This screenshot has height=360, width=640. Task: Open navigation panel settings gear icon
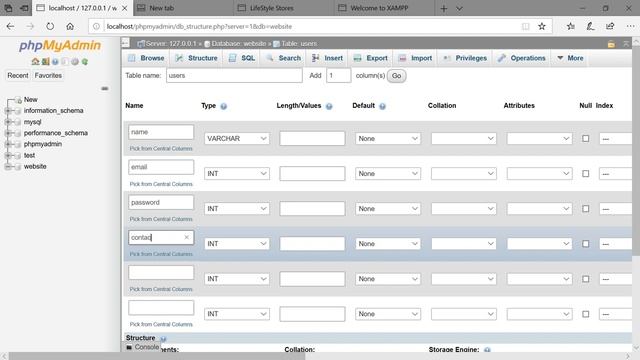pyautogui.click(x=75, y=62)
